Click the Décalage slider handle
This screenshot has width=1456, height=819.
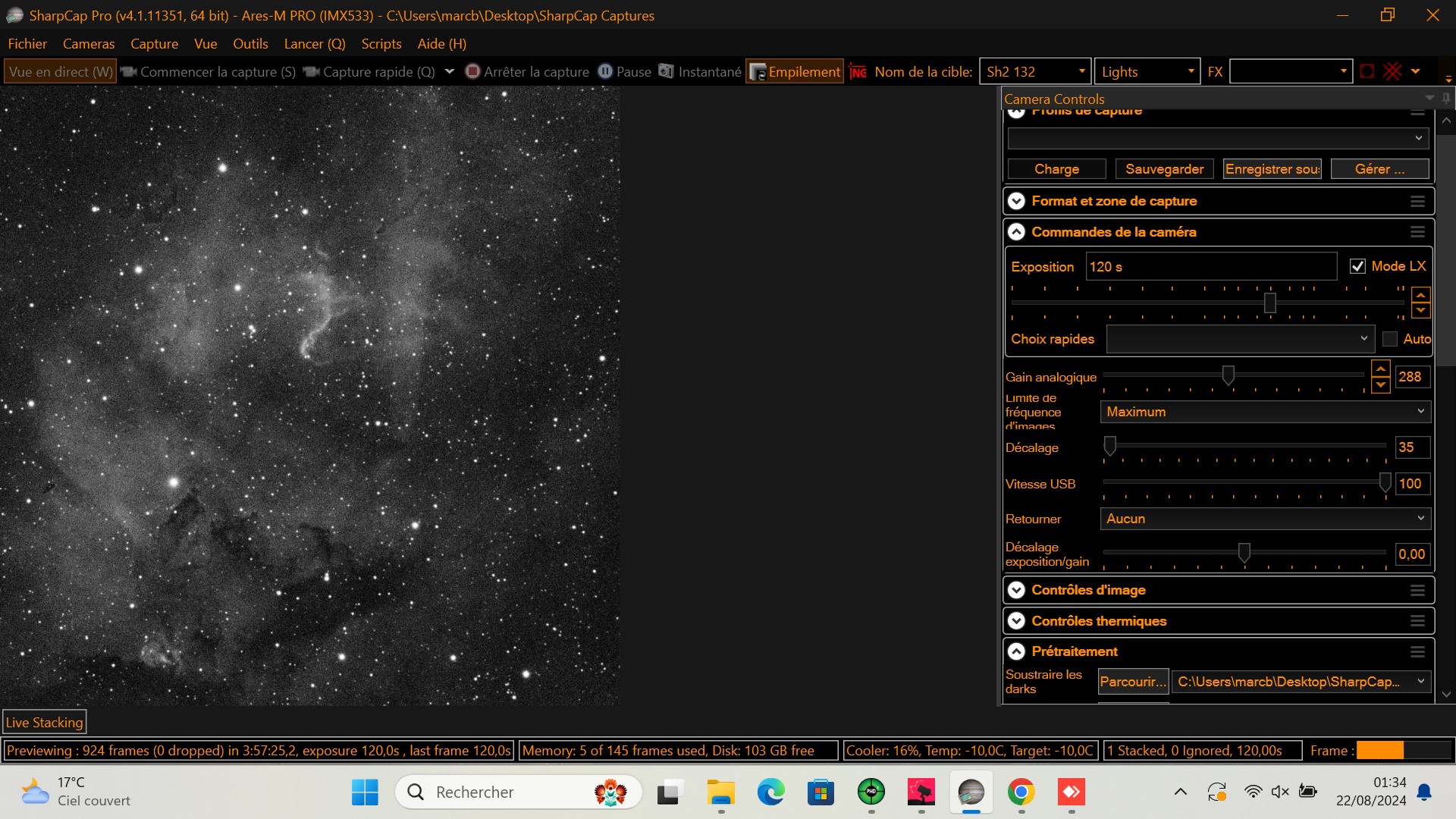pos(1109,446)
